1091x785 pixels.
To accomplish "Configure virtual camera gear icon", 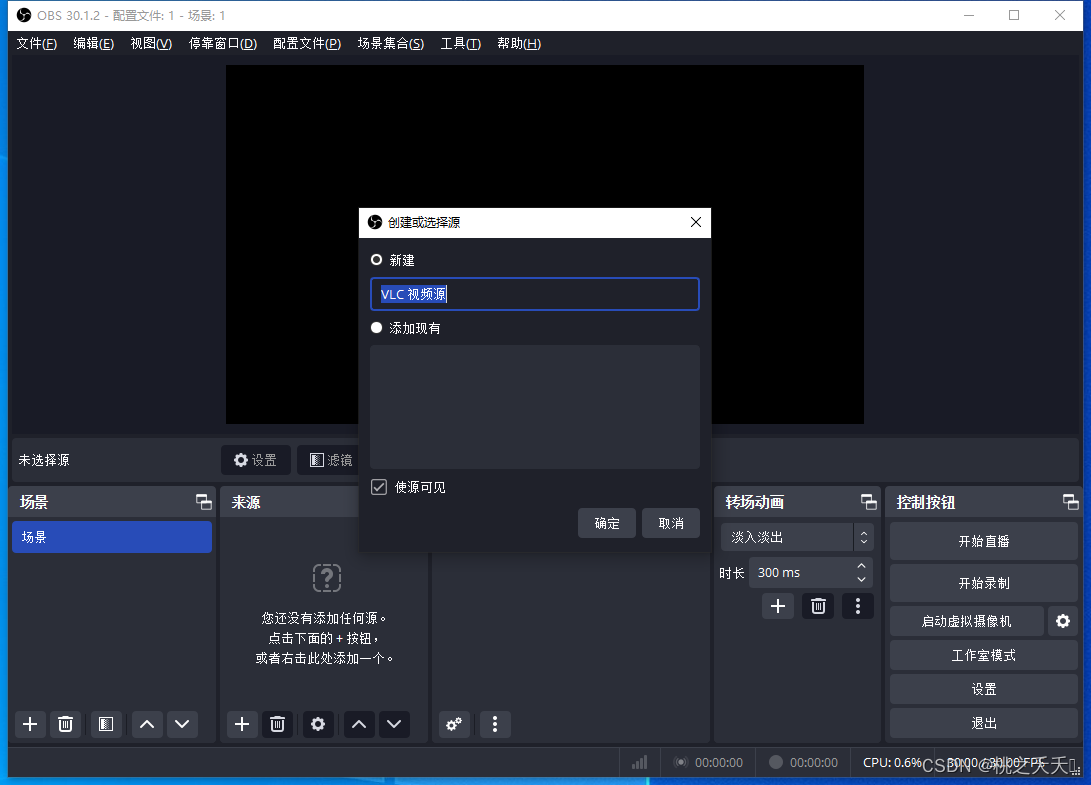I will (x=1063, y=621).
